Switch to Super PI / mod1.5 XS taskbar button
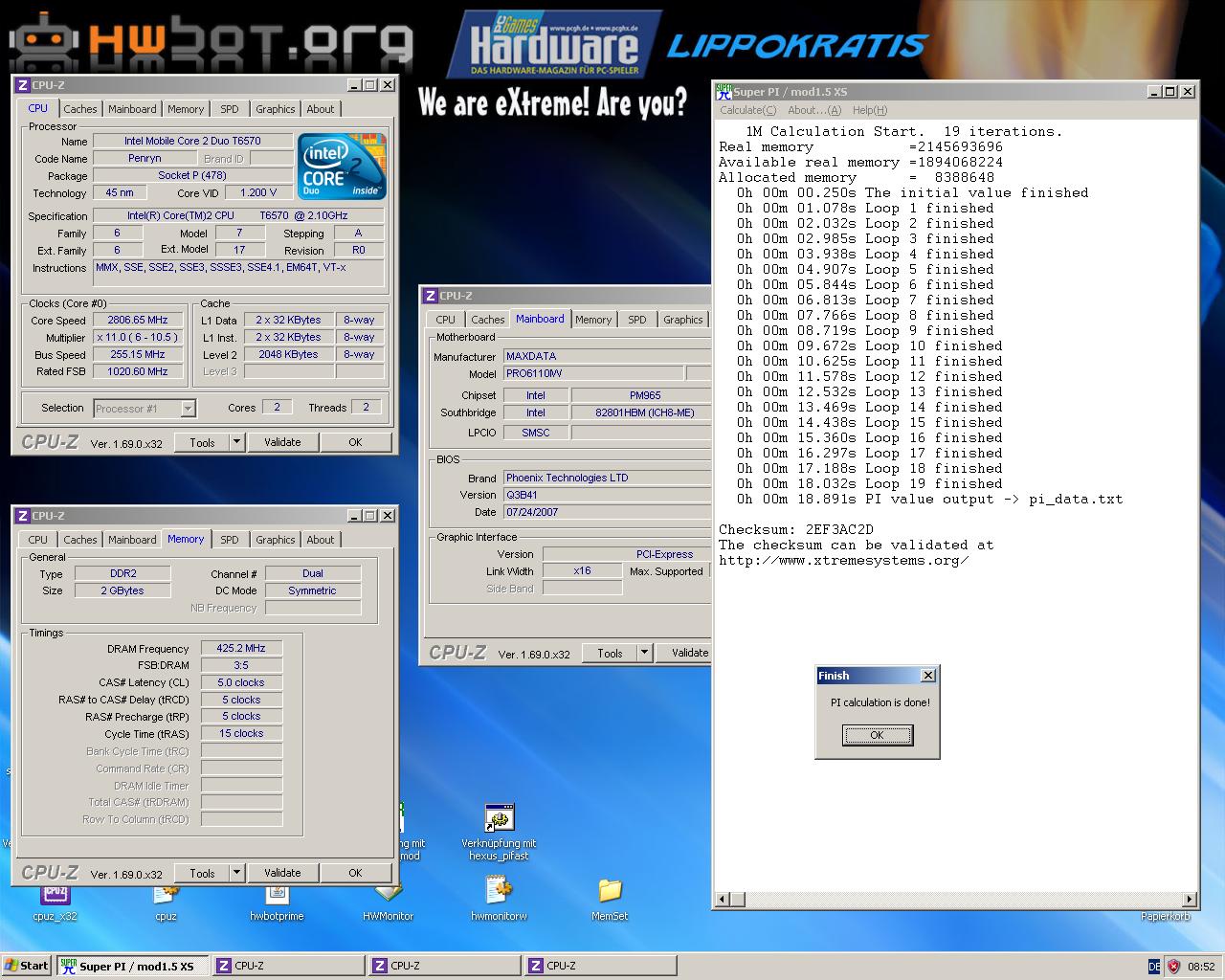Screen dimensions: 1225x980 tap(131, 966)
